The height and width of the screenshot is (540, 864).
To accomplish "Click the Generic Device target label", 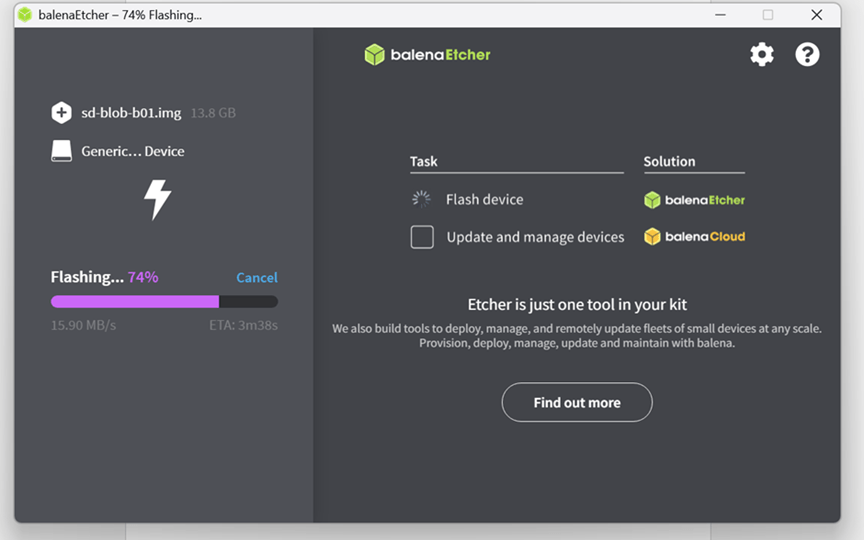I will coord(133,152).
